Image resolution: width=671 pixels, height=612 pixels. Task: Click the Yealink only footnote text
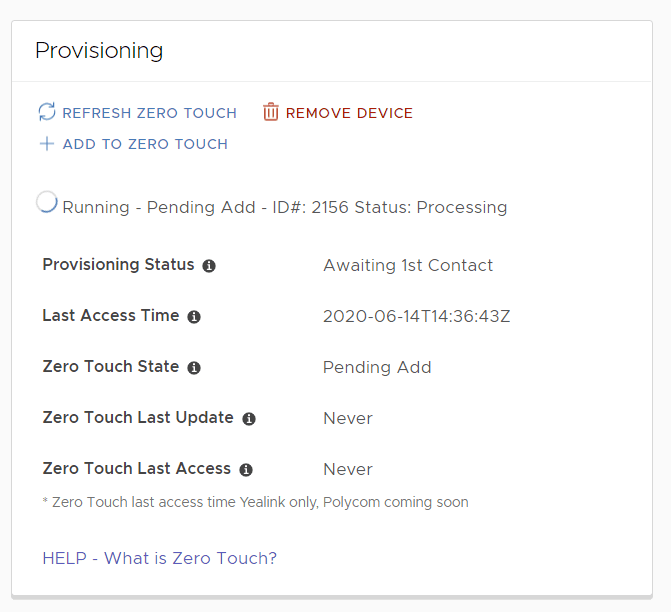tap(255, 502)
